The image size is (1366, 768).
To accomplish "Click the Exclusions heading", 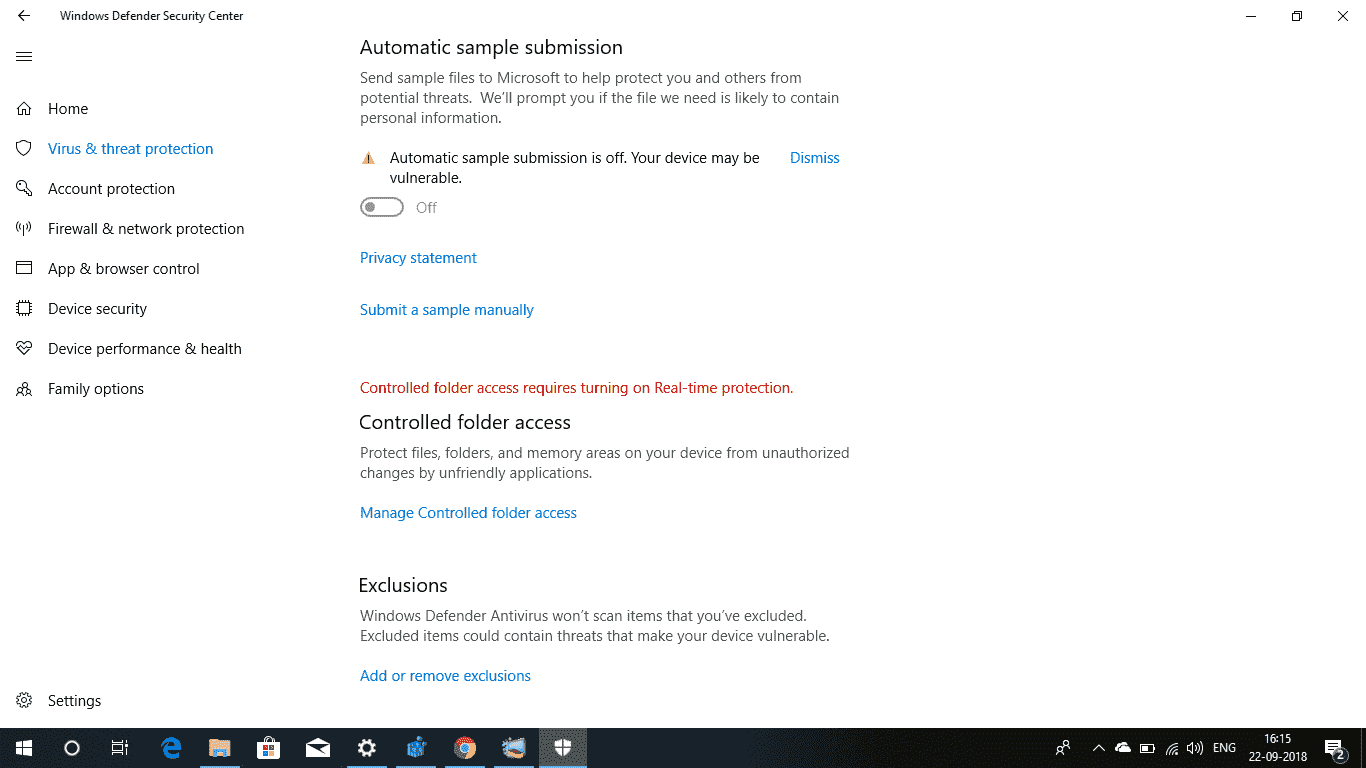I will click(x=403, y=585).
